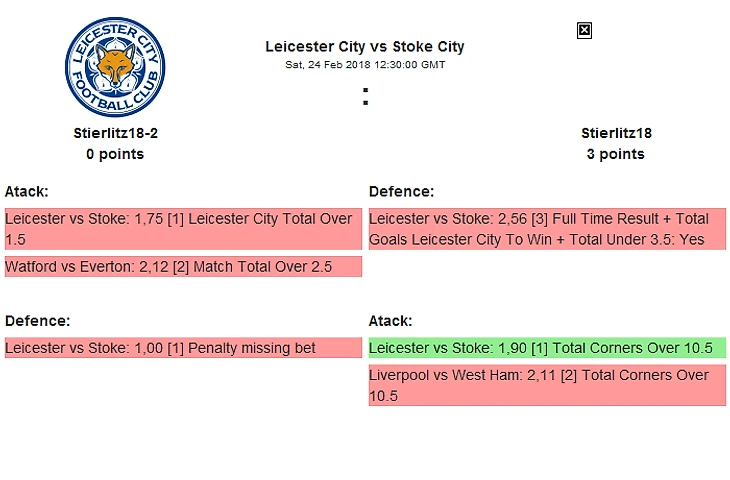Image resolution: width=730 pixels, height=480 pixels.
Task: Click 'Stoke City' in the match title
Action: pyautogui.click(x=428, y=46)
